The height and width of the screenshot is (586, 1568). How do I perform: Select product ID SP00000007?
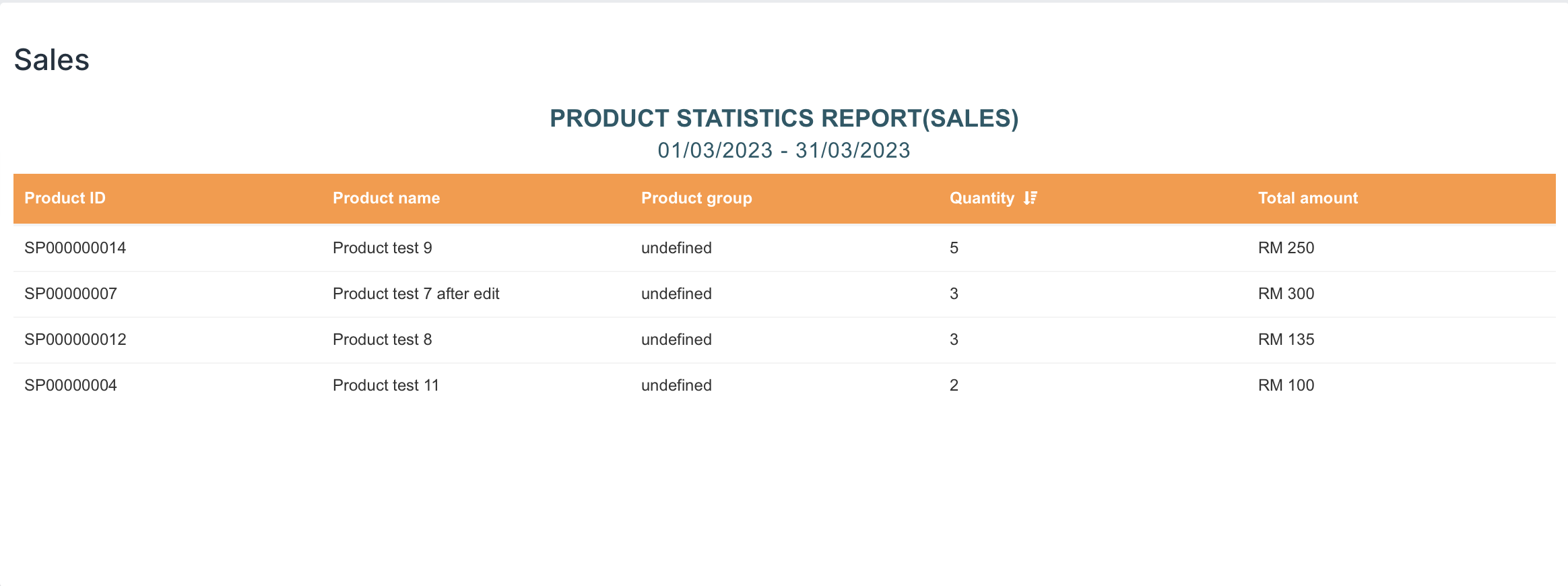pos(71,294)
